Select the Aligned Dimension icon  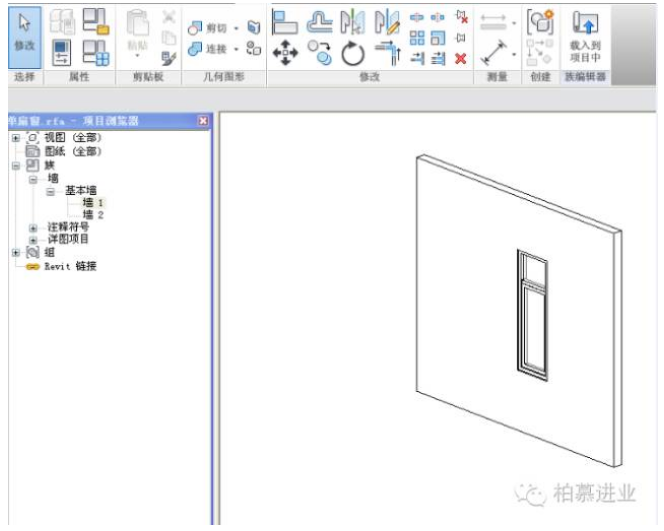click(493, 22)
